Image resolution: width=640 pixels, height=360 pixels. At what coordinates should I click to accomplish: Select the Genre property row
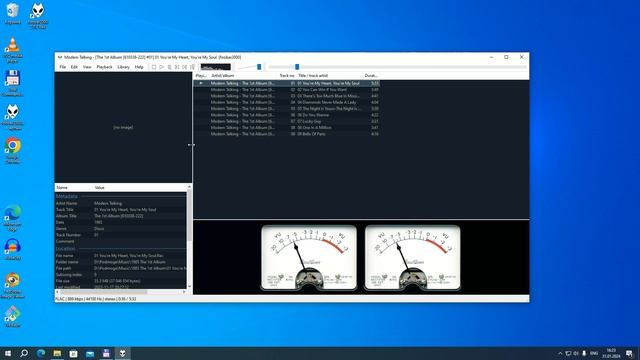(x=121, y=229)
